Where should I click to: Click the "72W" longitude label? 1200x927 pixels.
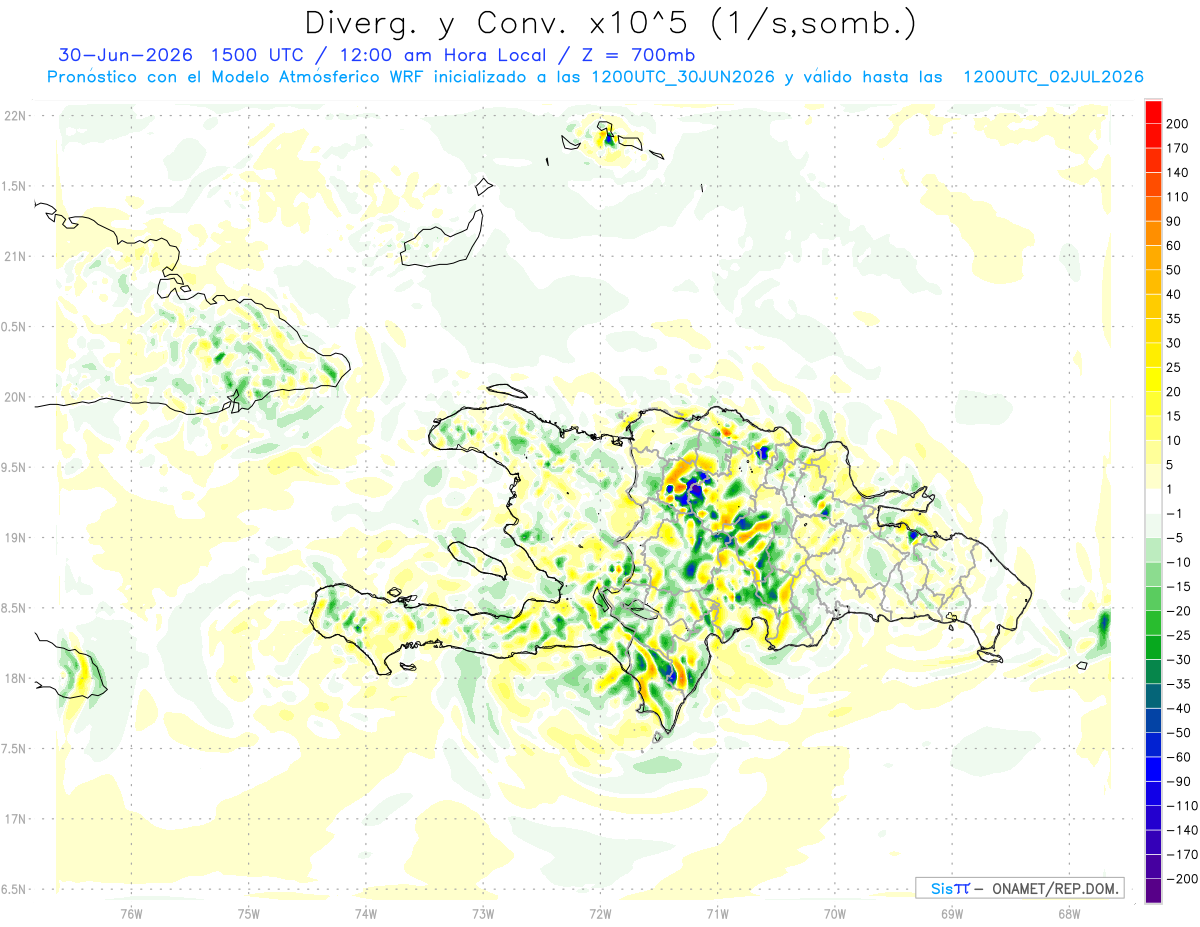pyautogui.click(x=600, y=913)
